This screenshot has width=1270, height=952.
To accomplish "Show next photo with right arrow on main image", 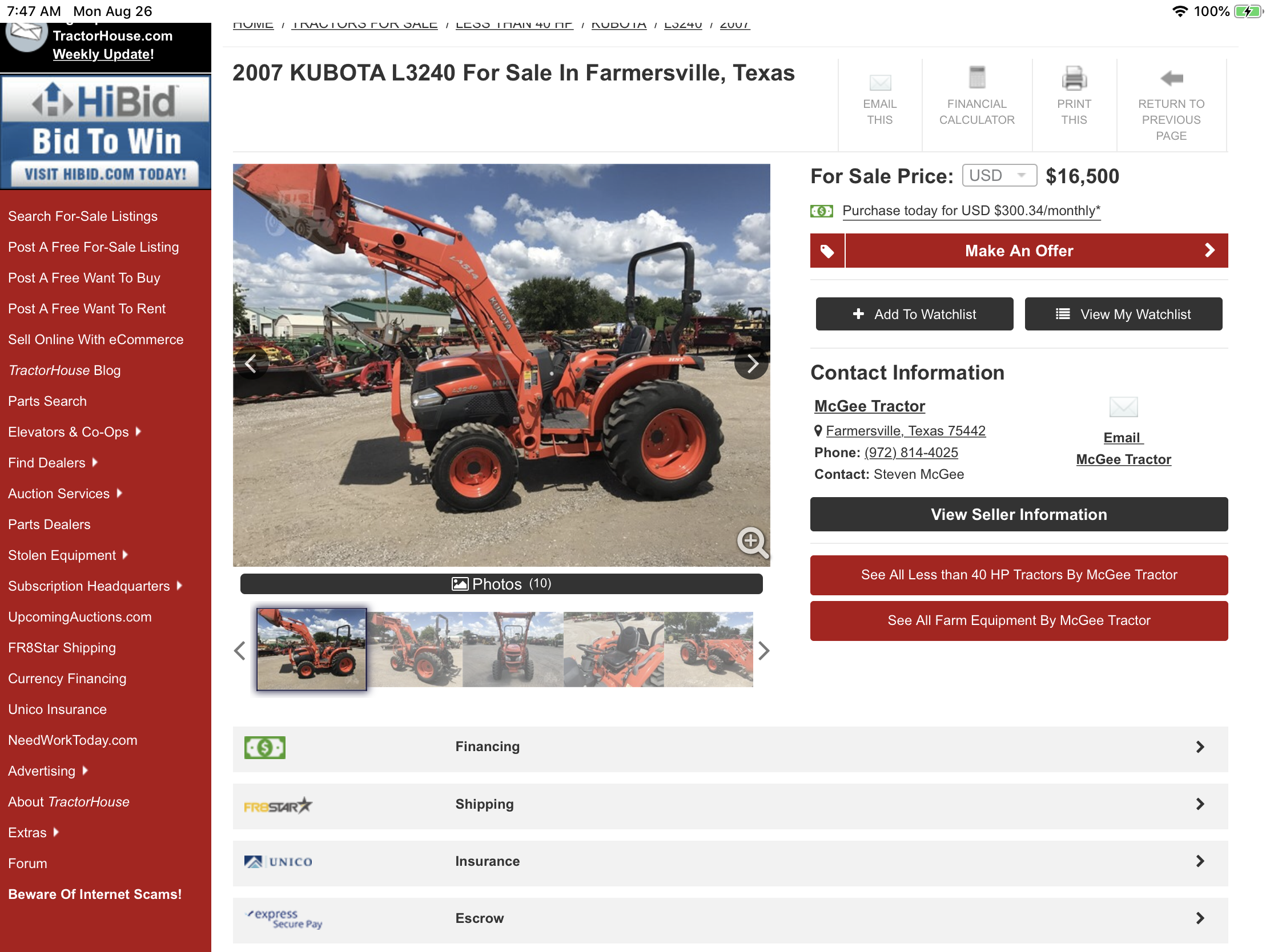I will [751, 362].
